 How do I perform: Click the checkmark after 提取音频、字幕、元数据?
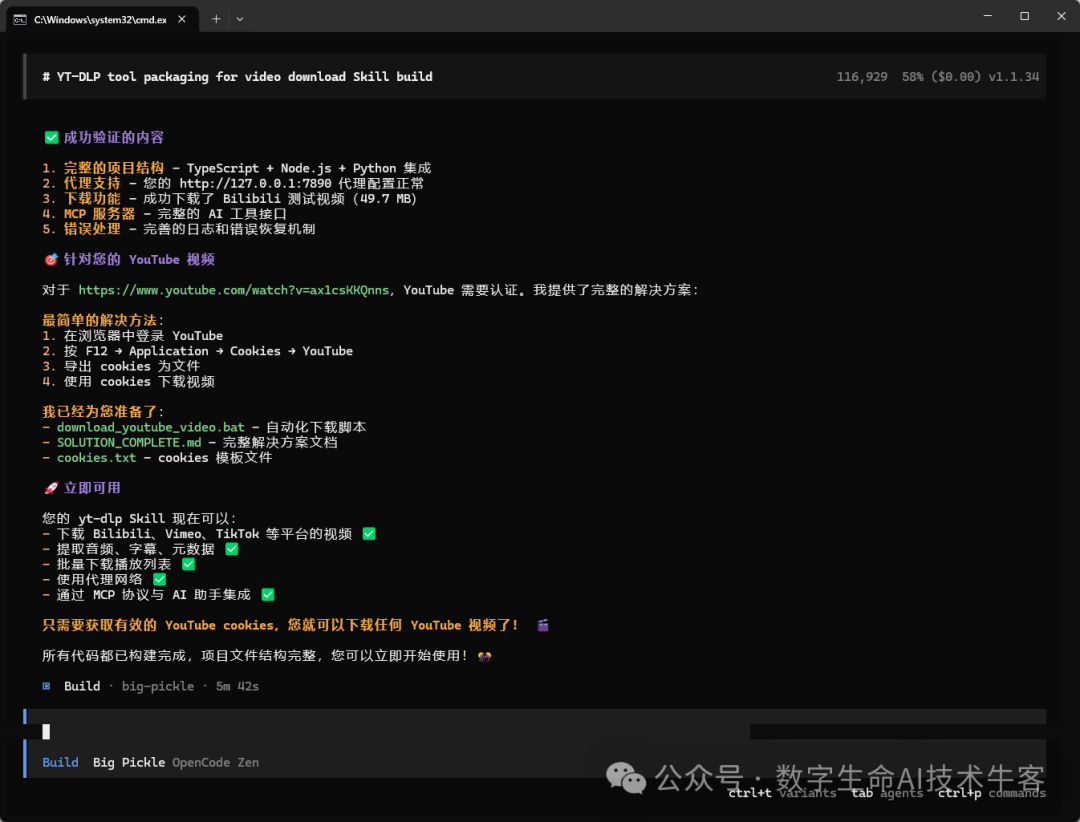[x=232, y=549]
